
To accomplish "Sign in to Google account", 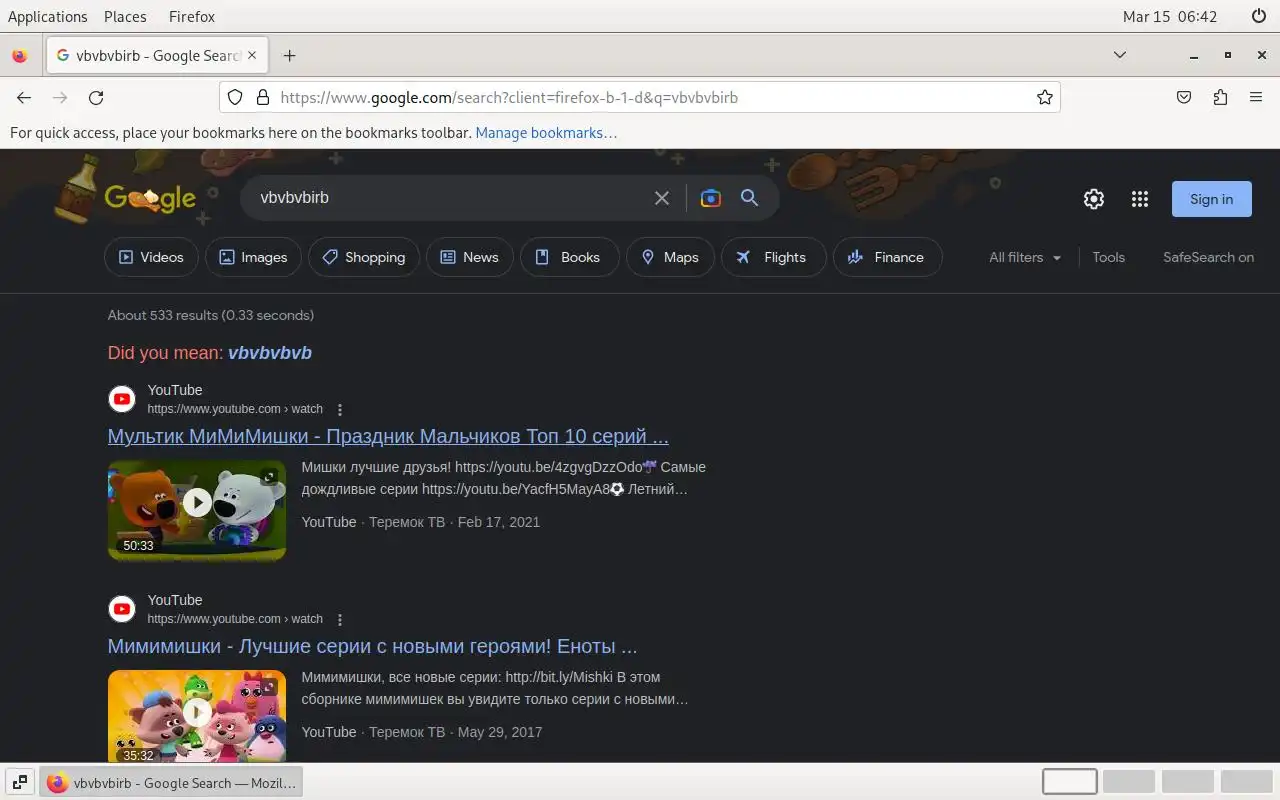I will (x=1211, y=199).
